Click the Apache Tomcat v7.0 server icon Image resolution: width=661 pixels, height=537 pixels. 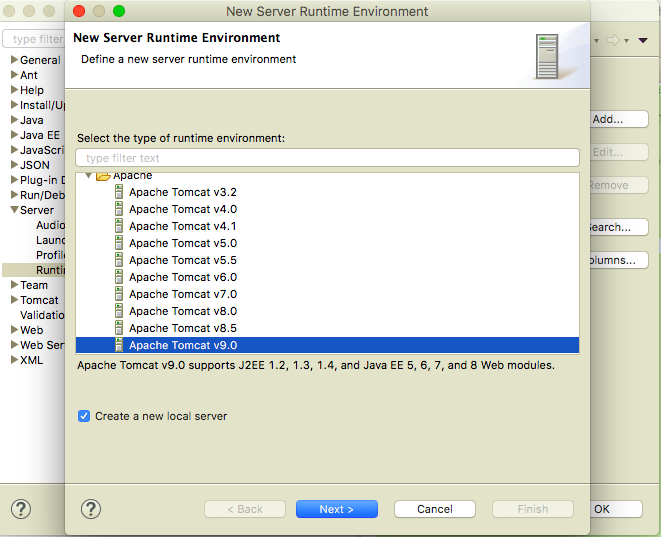[119, 294]
